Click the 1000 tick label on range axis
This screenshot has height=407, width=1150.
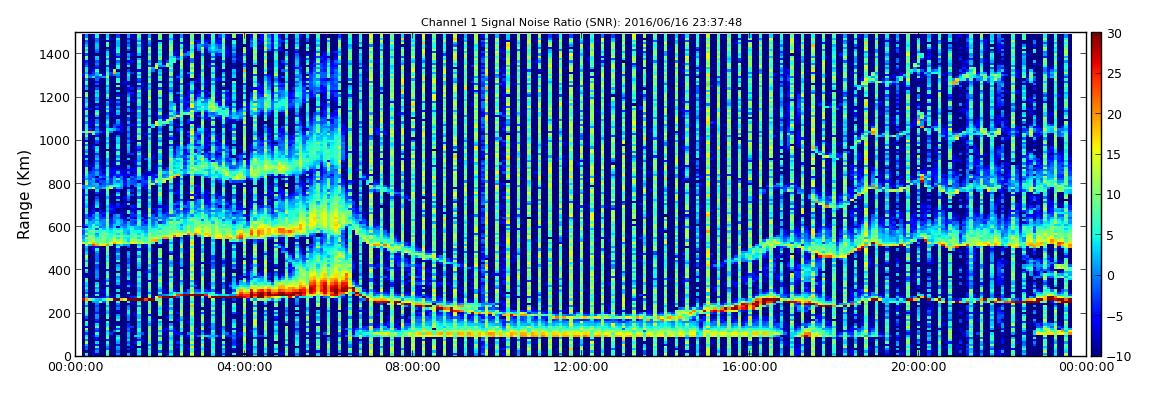tap(56, 141)
